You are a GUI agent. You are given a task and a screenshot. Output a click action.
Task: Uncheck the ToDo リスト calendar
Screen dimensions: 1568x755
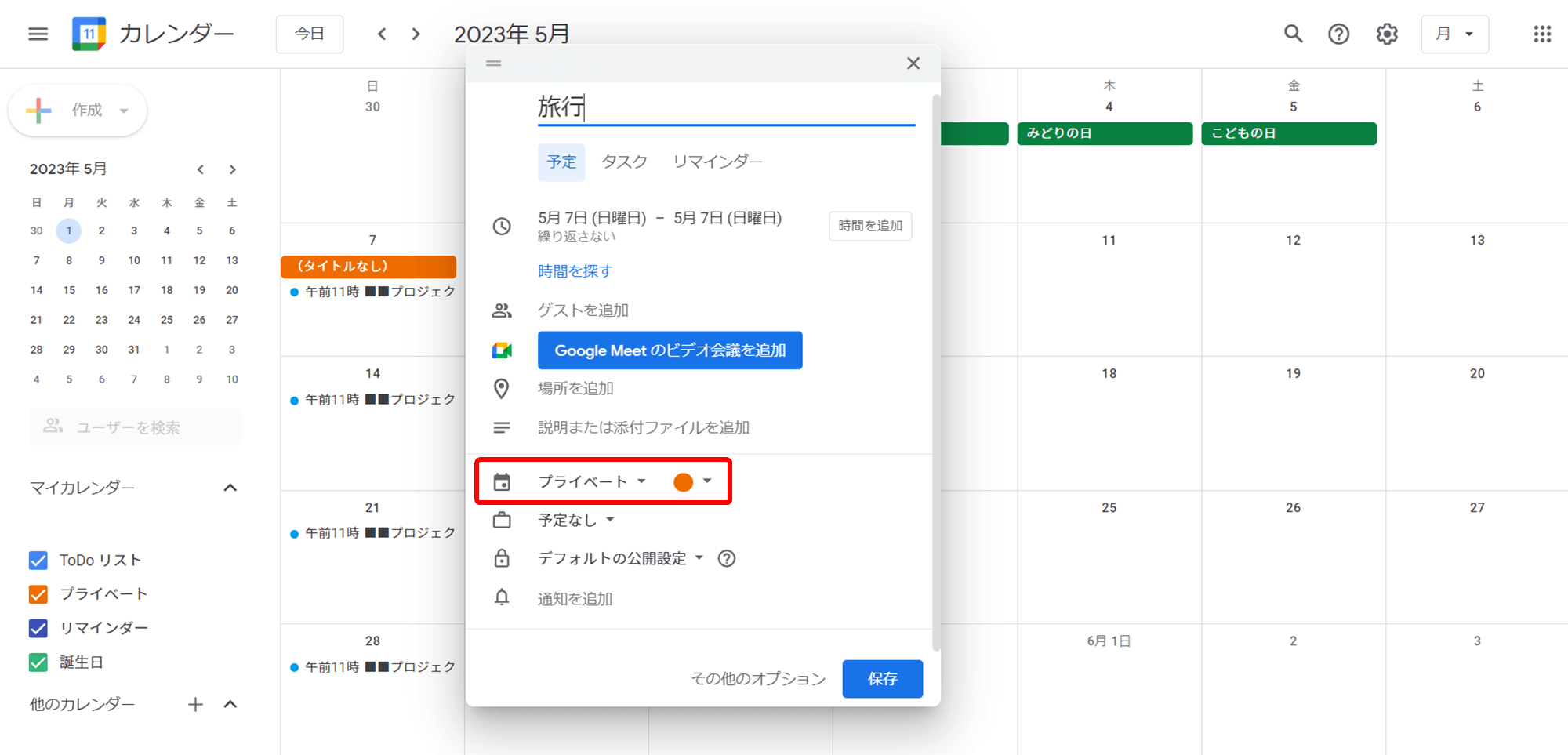click(x=38, y=560)
